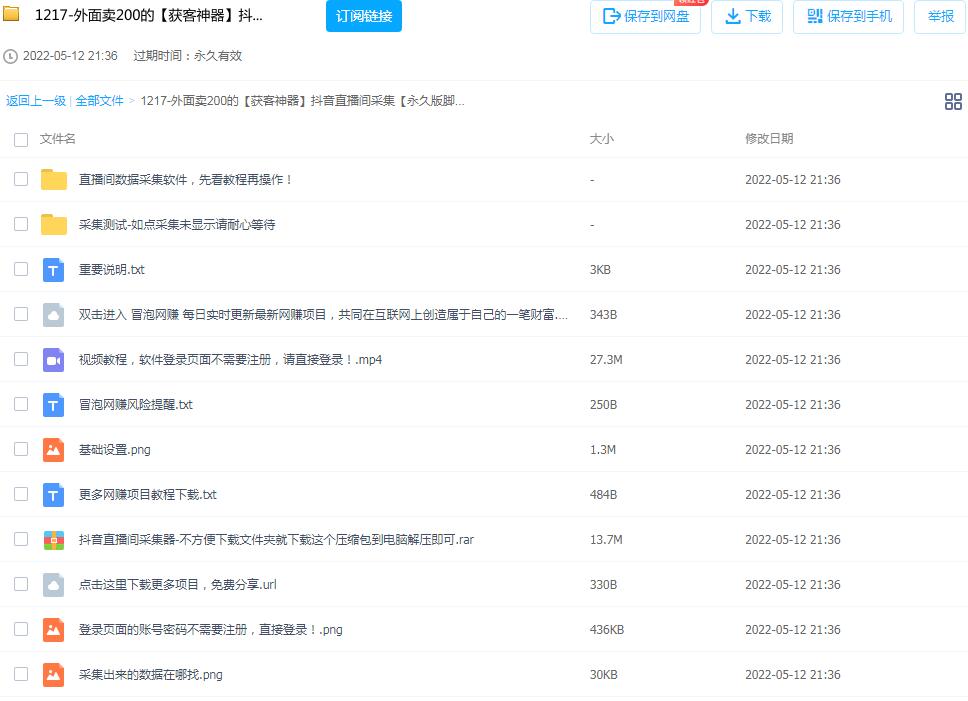Open folder 直播间数据采集软件，先看教程再操作！
Image resolution: width=968 pixels, height=701 pixels.
pyautogui.click(x=185, y=180)
